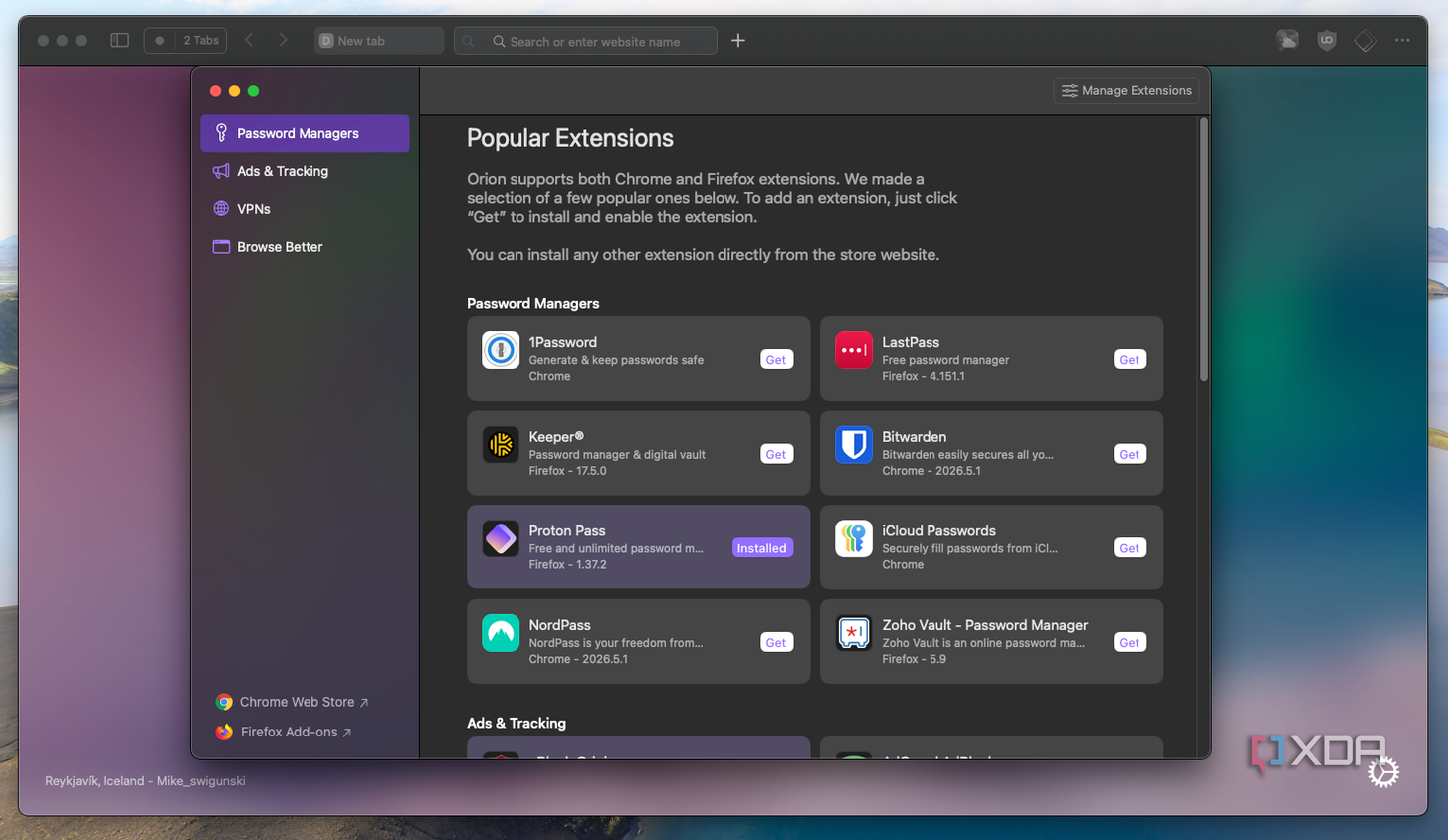Open the customize gear icon

click(1383, 772)
